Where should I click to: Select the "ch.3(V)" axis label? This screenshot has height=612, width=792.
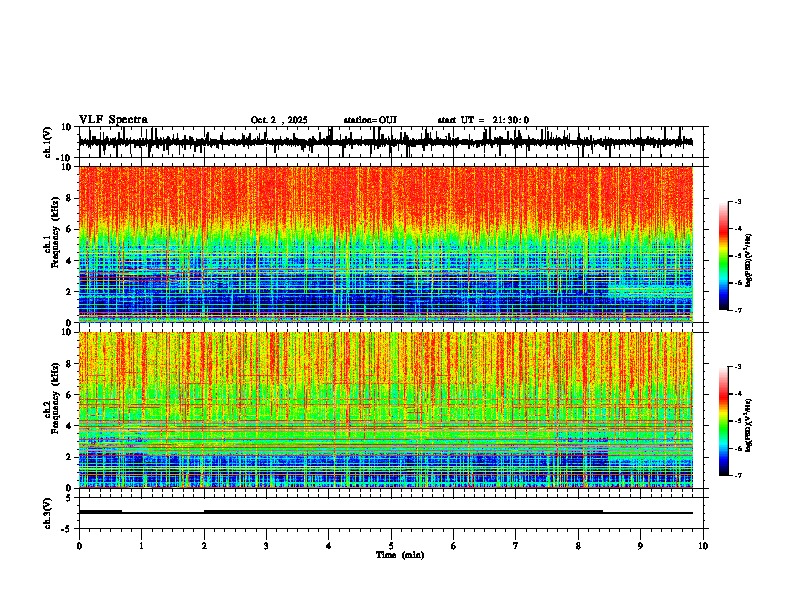[48, 513]
